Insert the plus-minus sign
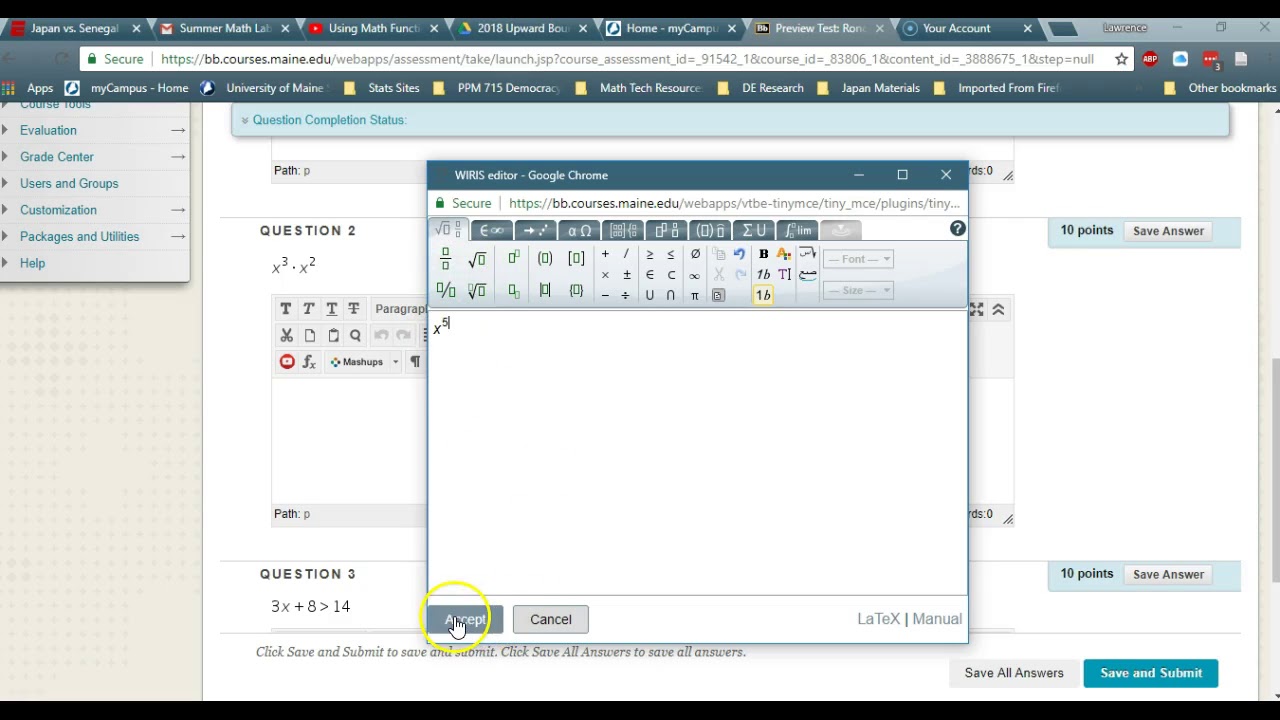 pyautogui.click(x=627, y=275)
